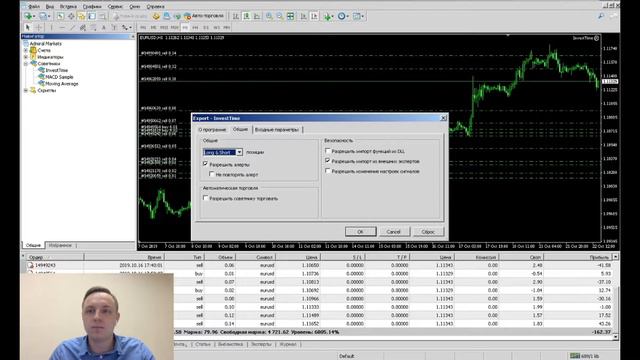Sort orders by Прибыль column
Image resolution: width=640 pixels, height=360 pixels.
pyautogui.click(x=578, y=257)
